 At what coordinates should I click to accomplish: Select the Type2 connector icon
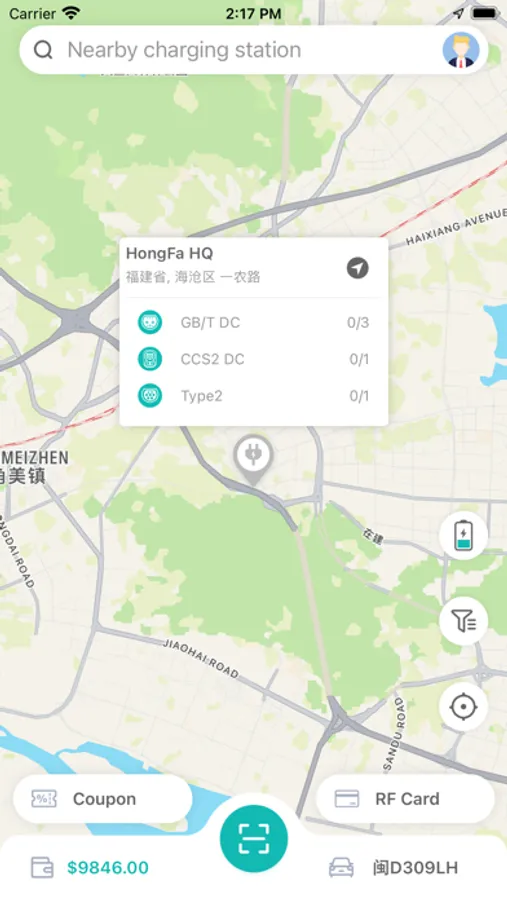[x=150, y=395]
